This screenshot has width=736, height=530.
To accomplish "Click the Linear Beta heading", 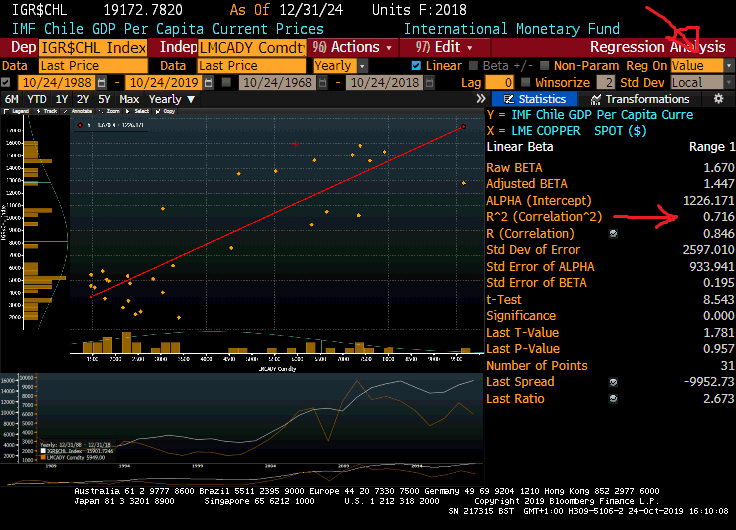I will pyautogui.click(x=520, y=147).
